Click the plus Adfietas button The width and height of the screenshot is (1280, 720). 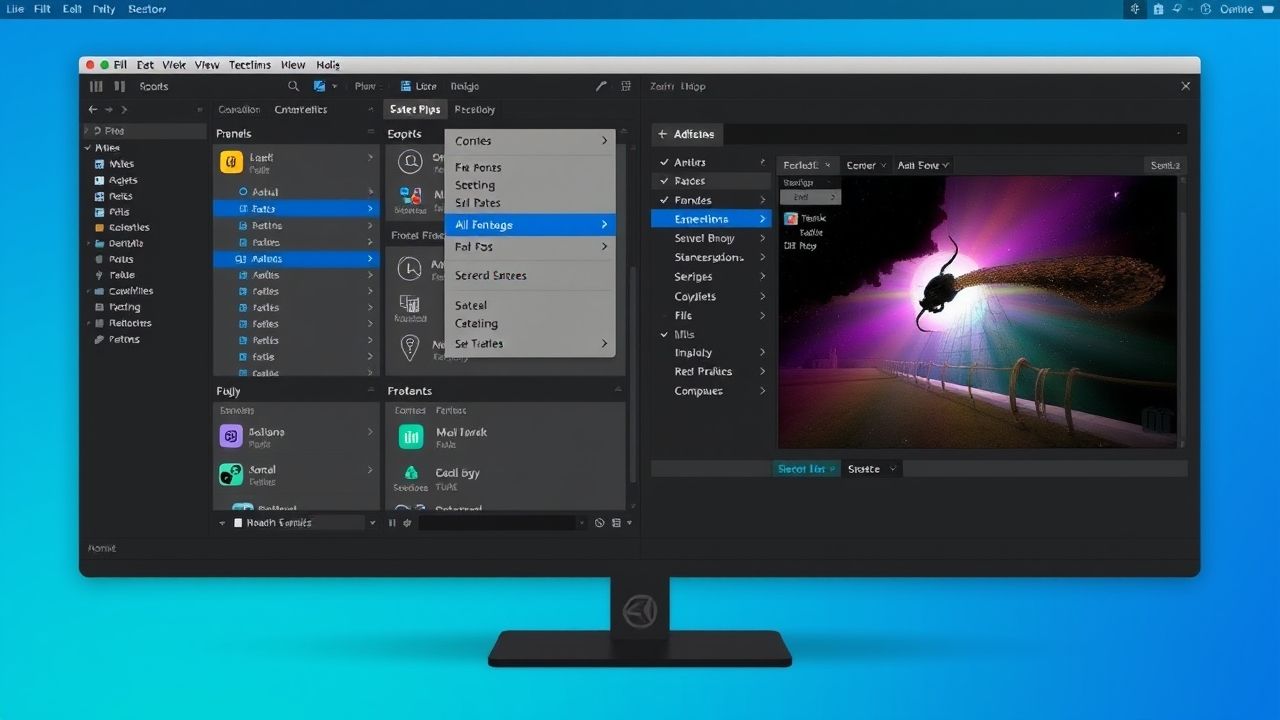(x=686, y=134)
